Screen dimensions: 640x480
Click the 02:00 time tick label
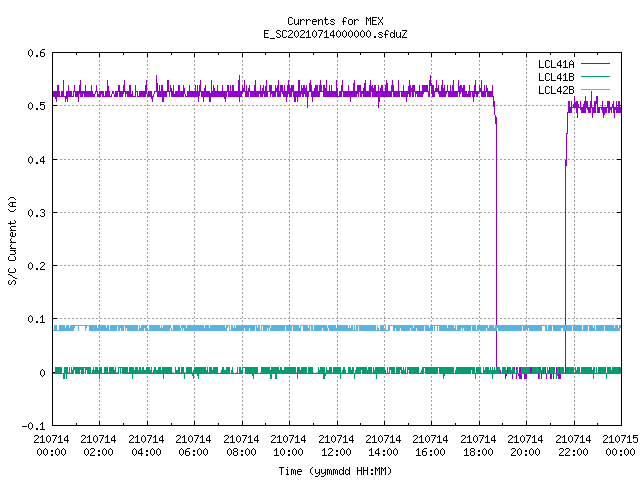98,452
